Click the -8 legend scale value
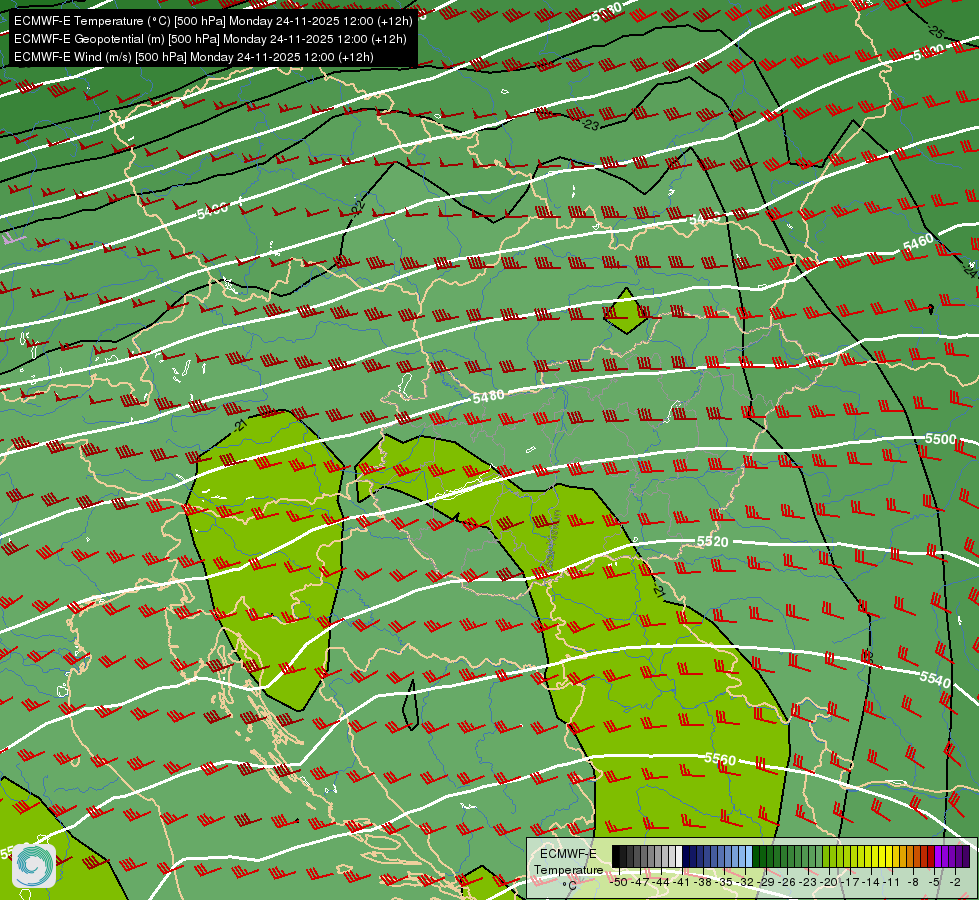 click(x=913, y=883)
